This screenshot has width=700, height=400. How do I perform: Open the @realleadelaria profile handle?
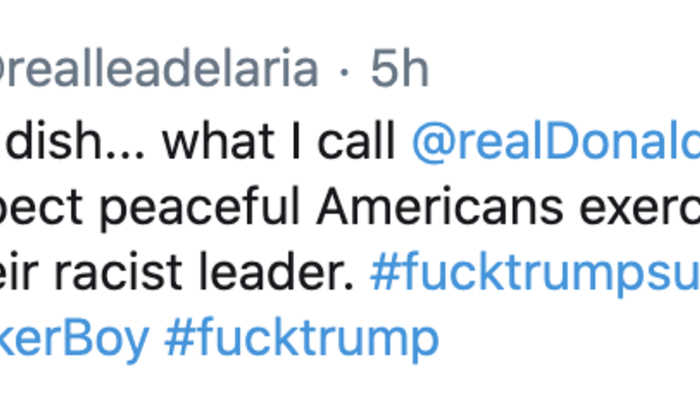coord(160,71)
